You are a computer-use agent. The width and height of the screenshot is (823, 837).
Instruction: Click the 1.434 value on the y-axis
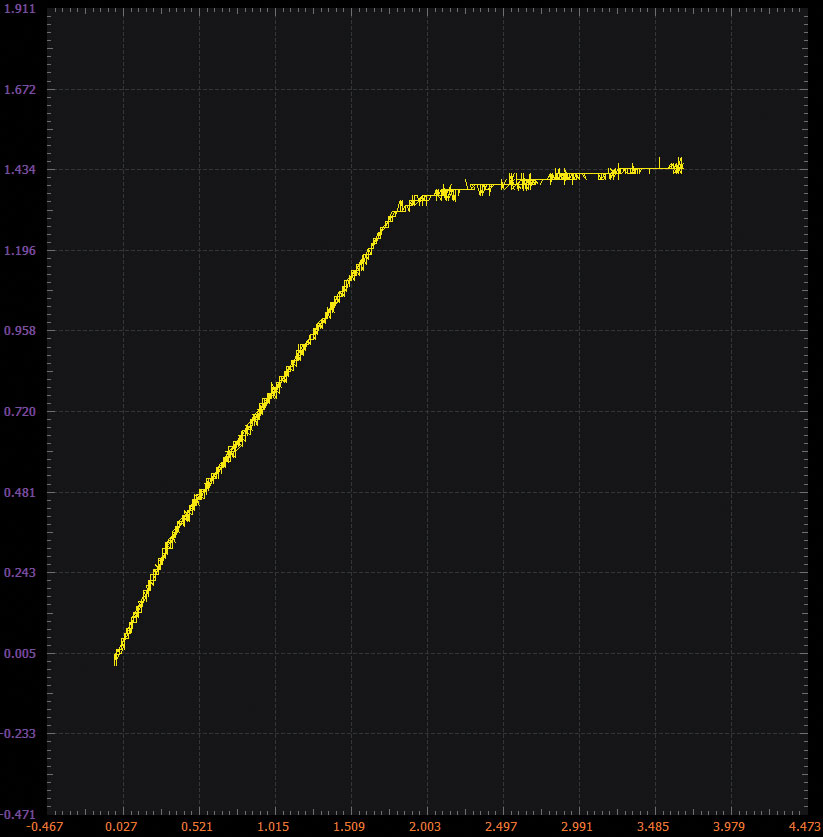point(19,170)
